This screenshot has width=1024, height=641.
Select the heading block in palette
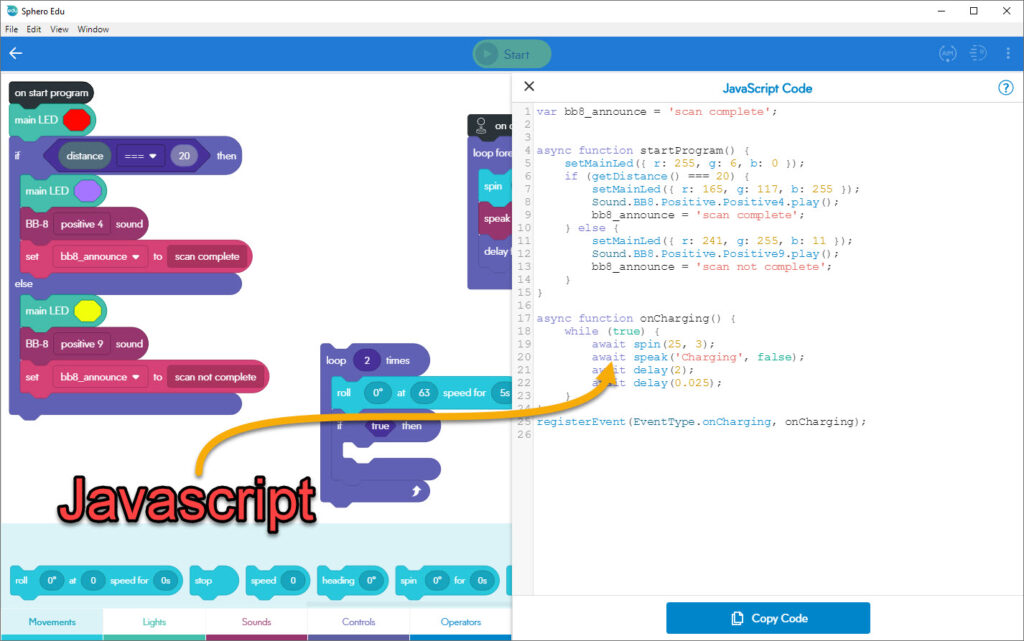click(352, 580)
